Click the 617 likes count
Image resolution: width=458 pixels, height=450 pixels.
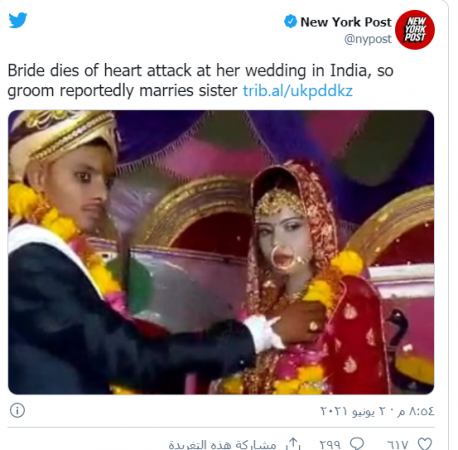(397, 444)
